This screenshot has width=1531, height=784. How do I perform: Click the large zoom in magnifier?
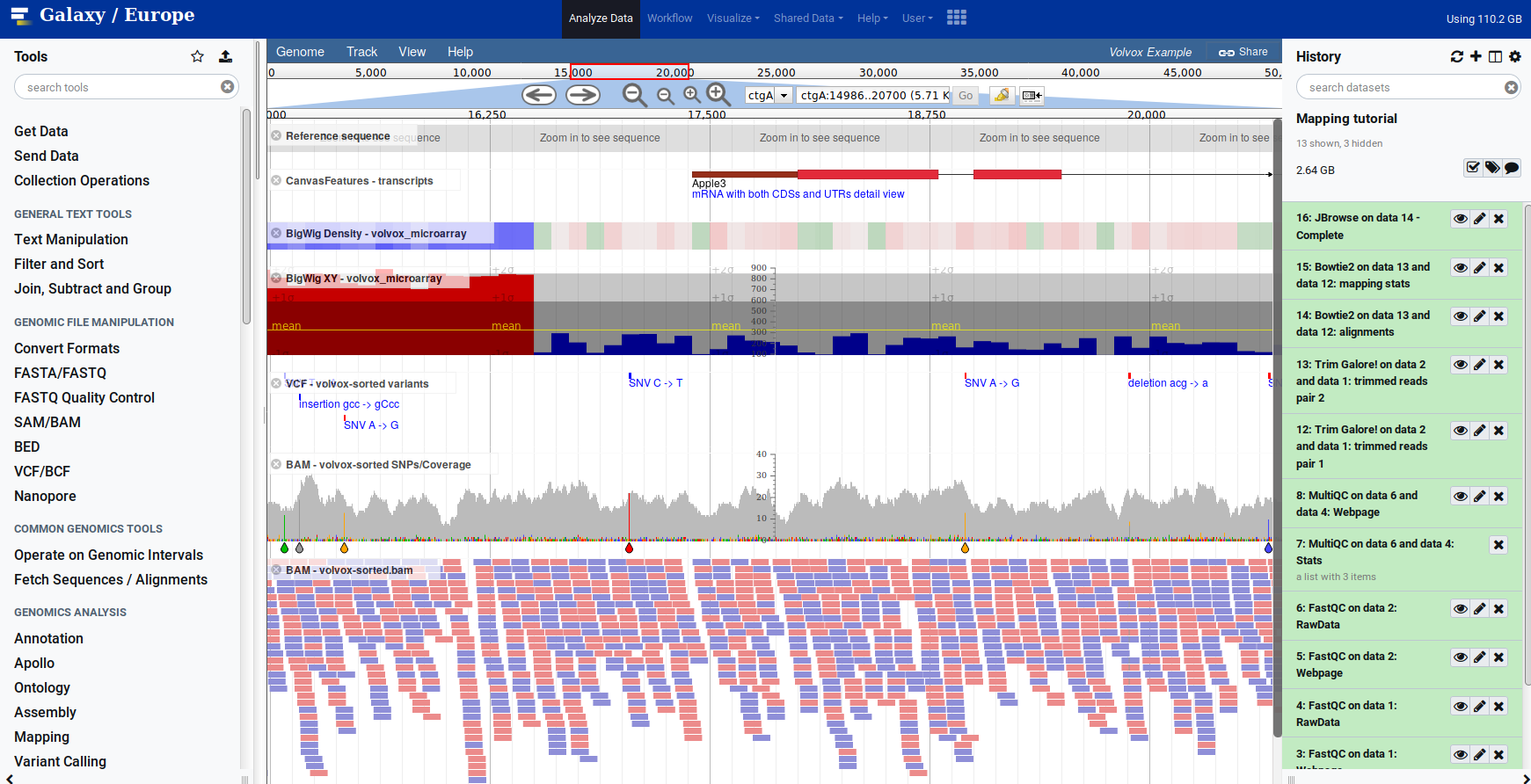coord(718,94)
